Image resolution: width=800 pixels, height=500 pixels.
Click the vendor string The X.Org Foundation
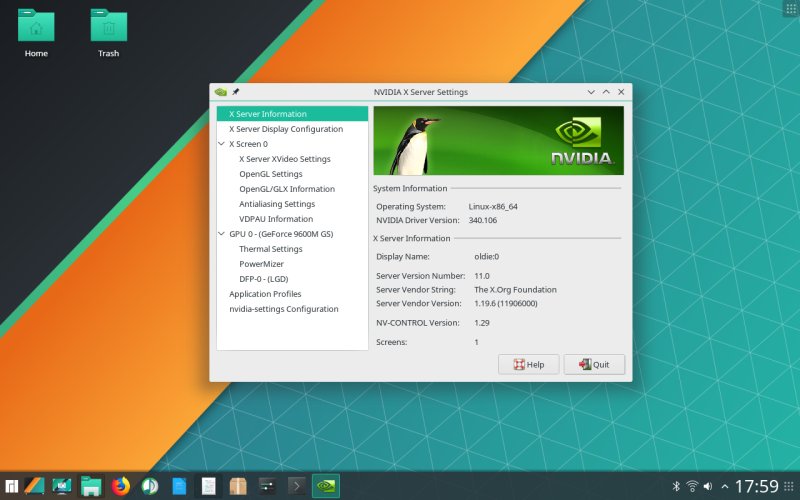point(515,290)
